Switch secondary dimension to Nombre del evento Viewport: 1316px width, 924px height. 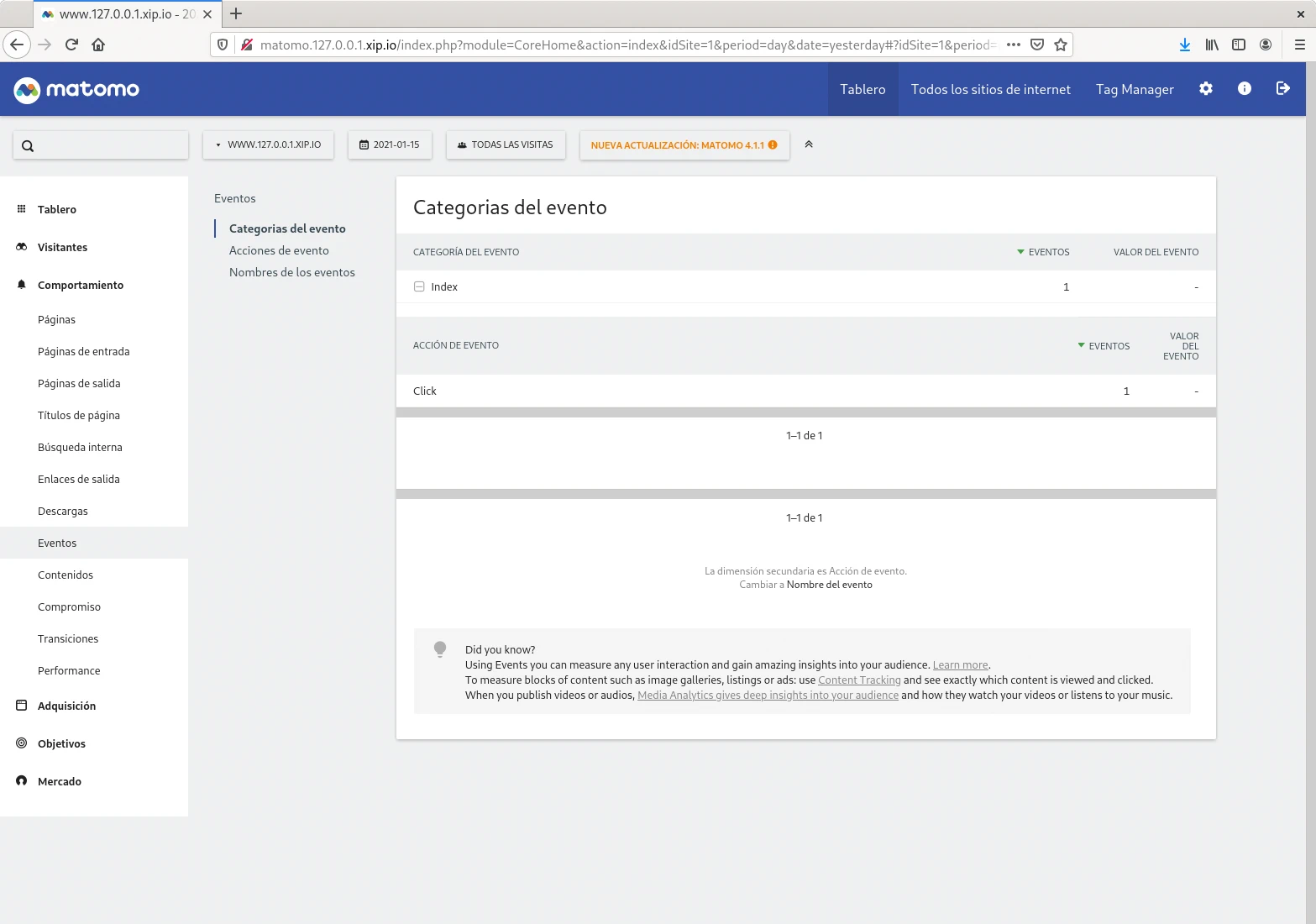point(829,585)
